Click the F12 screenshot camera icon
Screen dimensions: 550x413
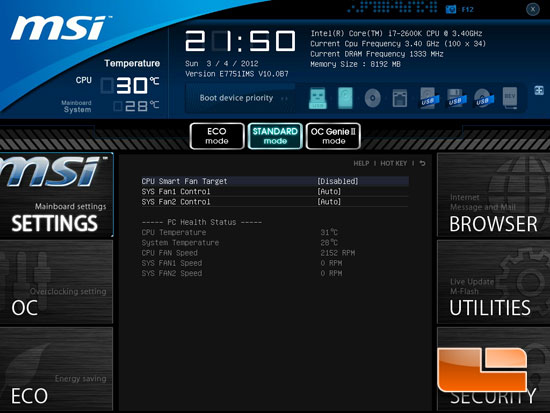pos(450,9)
